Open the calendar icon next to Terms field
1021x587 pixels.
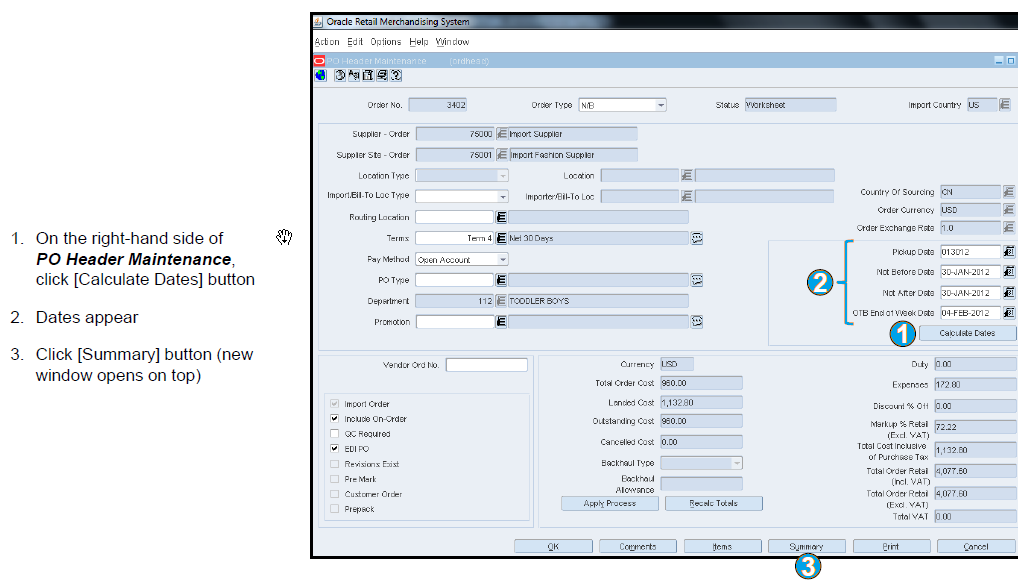(699, 238)
